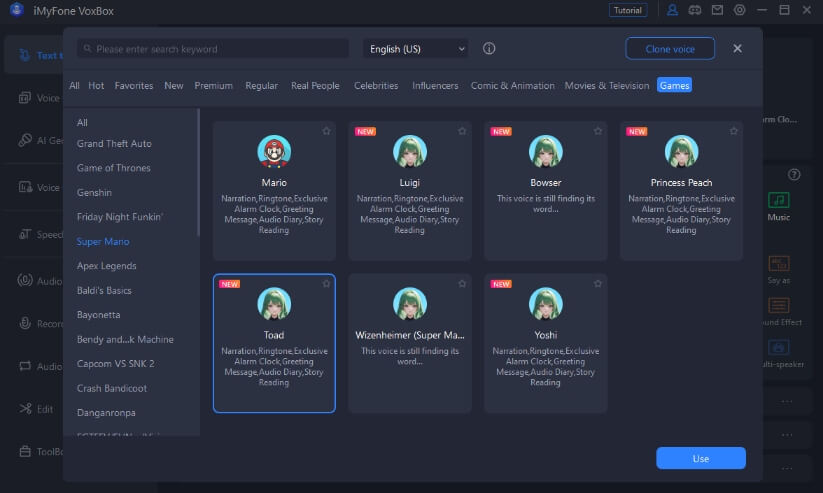823x493 pixels.
Task: Click the Sound Effect icon
Action: coord(779,305)
